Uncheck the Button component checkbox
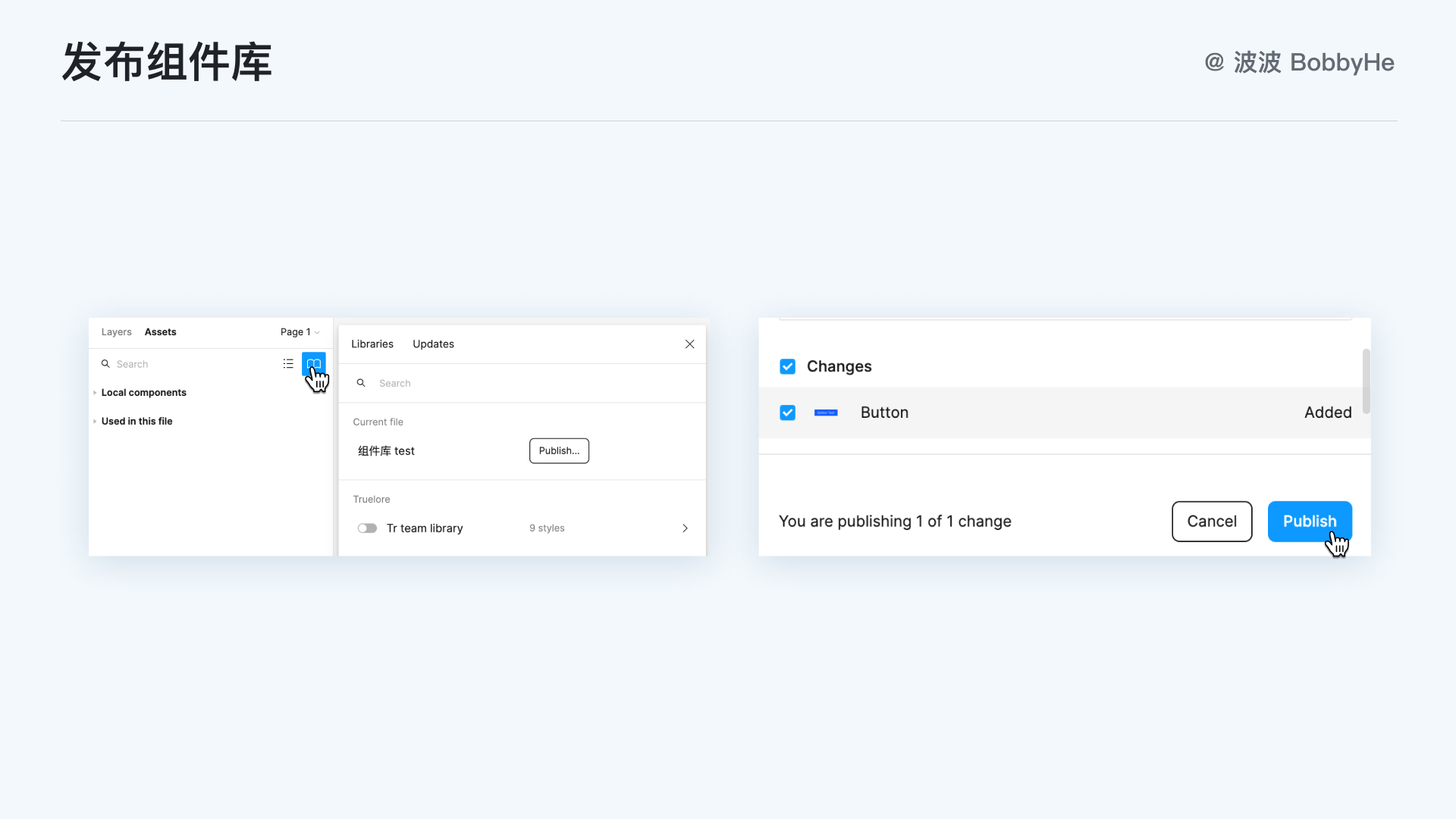This screenshot has width=1456, height=819. coord(787,413)
